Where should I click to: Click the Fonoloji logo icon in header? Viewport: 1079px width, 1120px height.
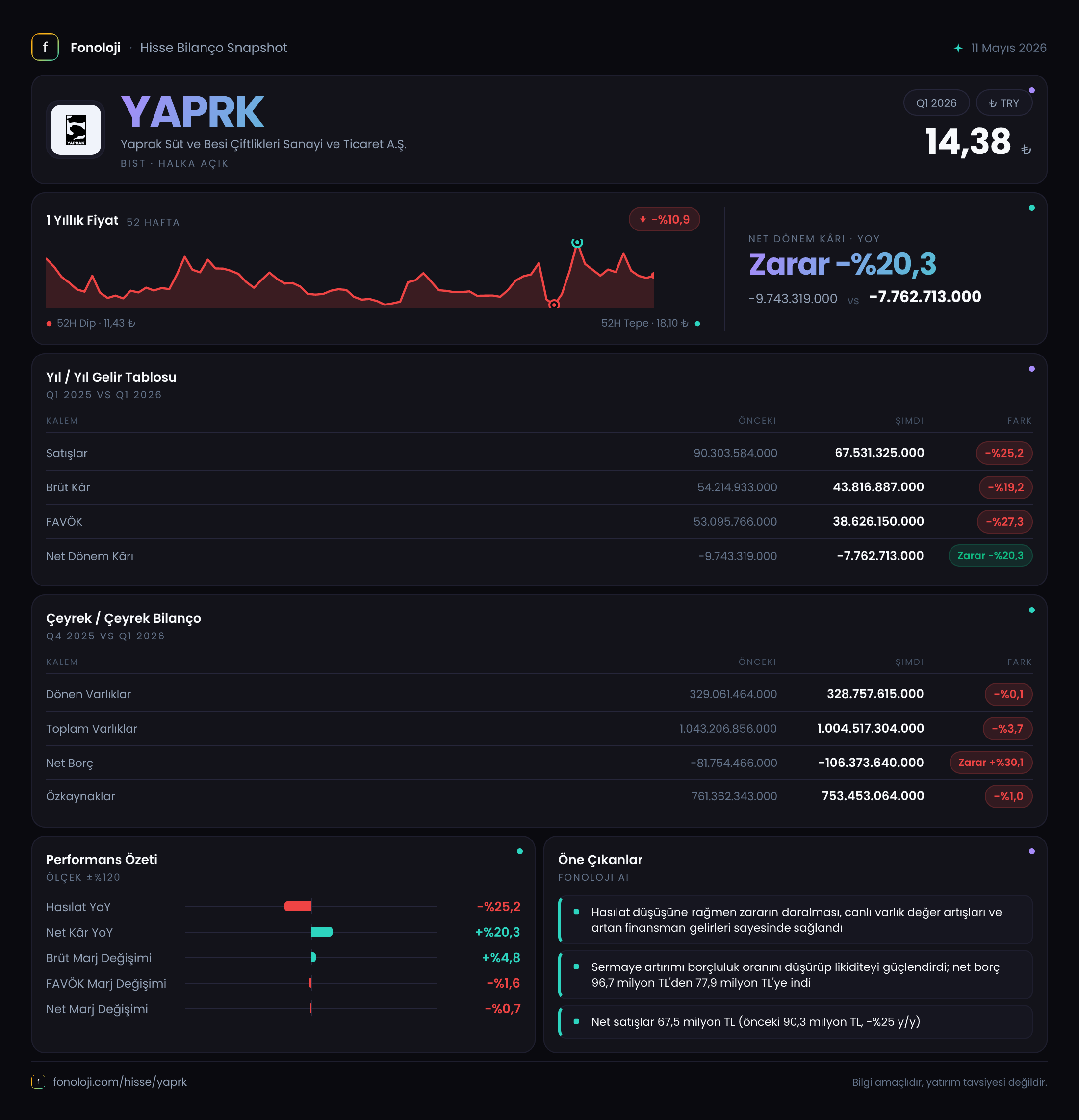click(x=45, y=48)
